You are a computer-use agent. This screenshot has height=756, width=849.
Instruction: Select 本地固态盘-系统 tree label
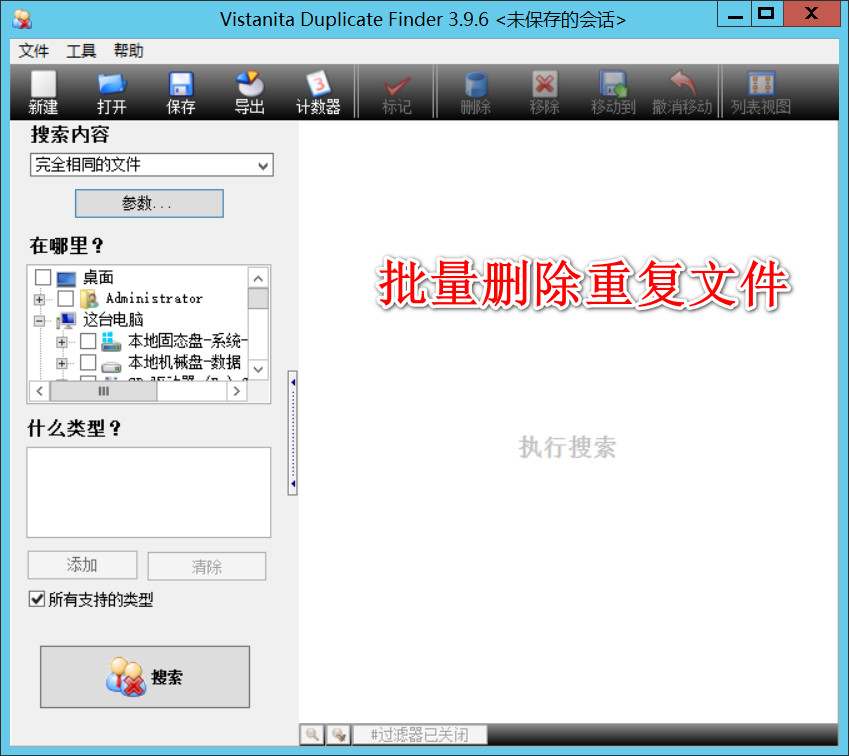[187, 341]
